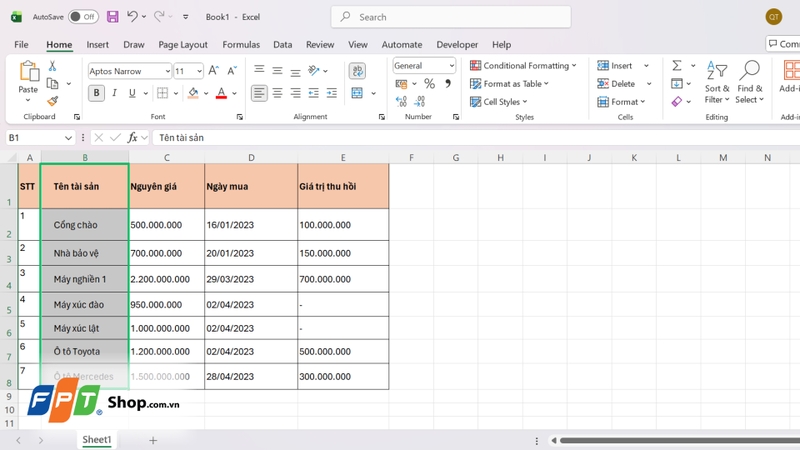
Task: Click the Increase Font Size icon
Action: (214, 70)
